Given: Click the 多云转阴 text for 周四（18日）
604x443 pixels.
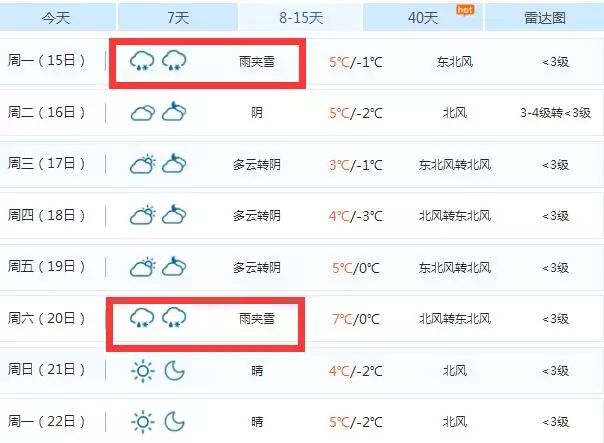Looking at the screenshot, I should pyautogui.click(x=256, y=216).
